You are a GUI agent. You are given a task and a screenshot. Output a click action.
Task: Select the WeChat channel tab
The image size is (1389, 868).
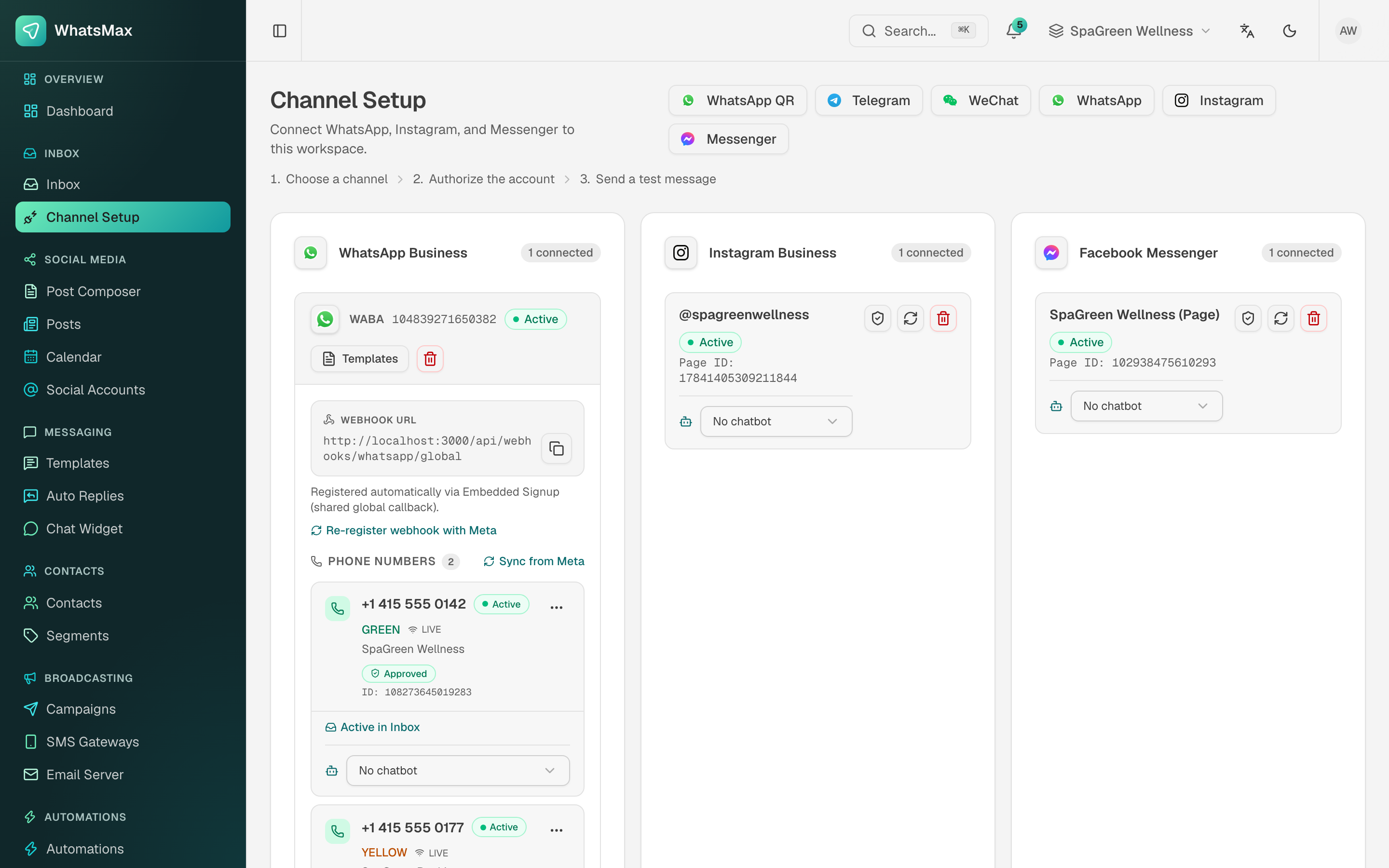[x=980, y=100]
